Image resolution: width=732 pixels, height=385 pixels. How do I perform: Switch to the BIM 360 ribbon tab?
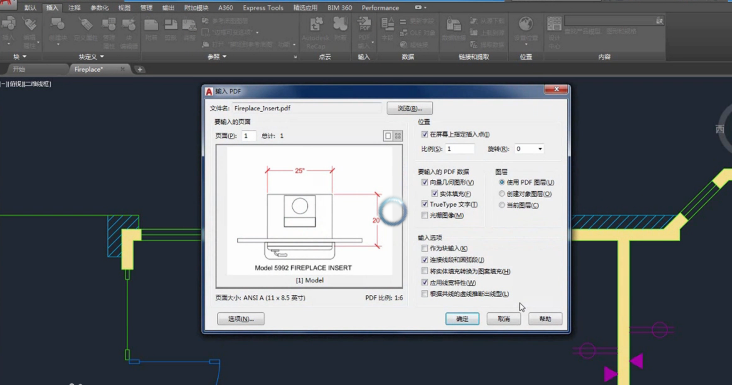339,8
